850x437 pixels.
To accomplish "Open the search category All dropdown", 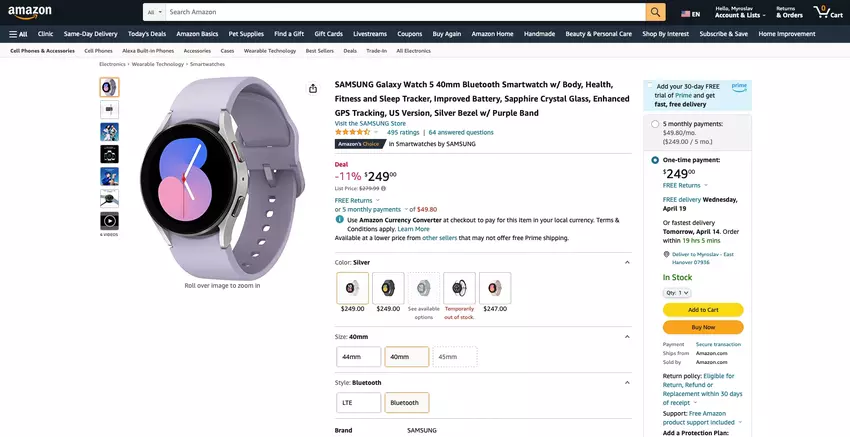I will point(153,12).
